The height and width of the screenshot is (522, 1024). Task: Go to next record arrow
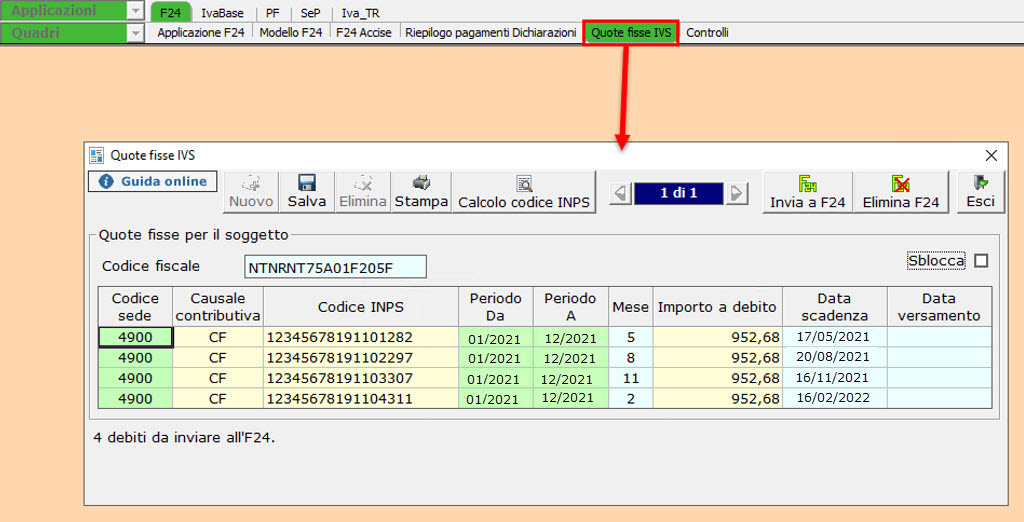click(737, 193)
